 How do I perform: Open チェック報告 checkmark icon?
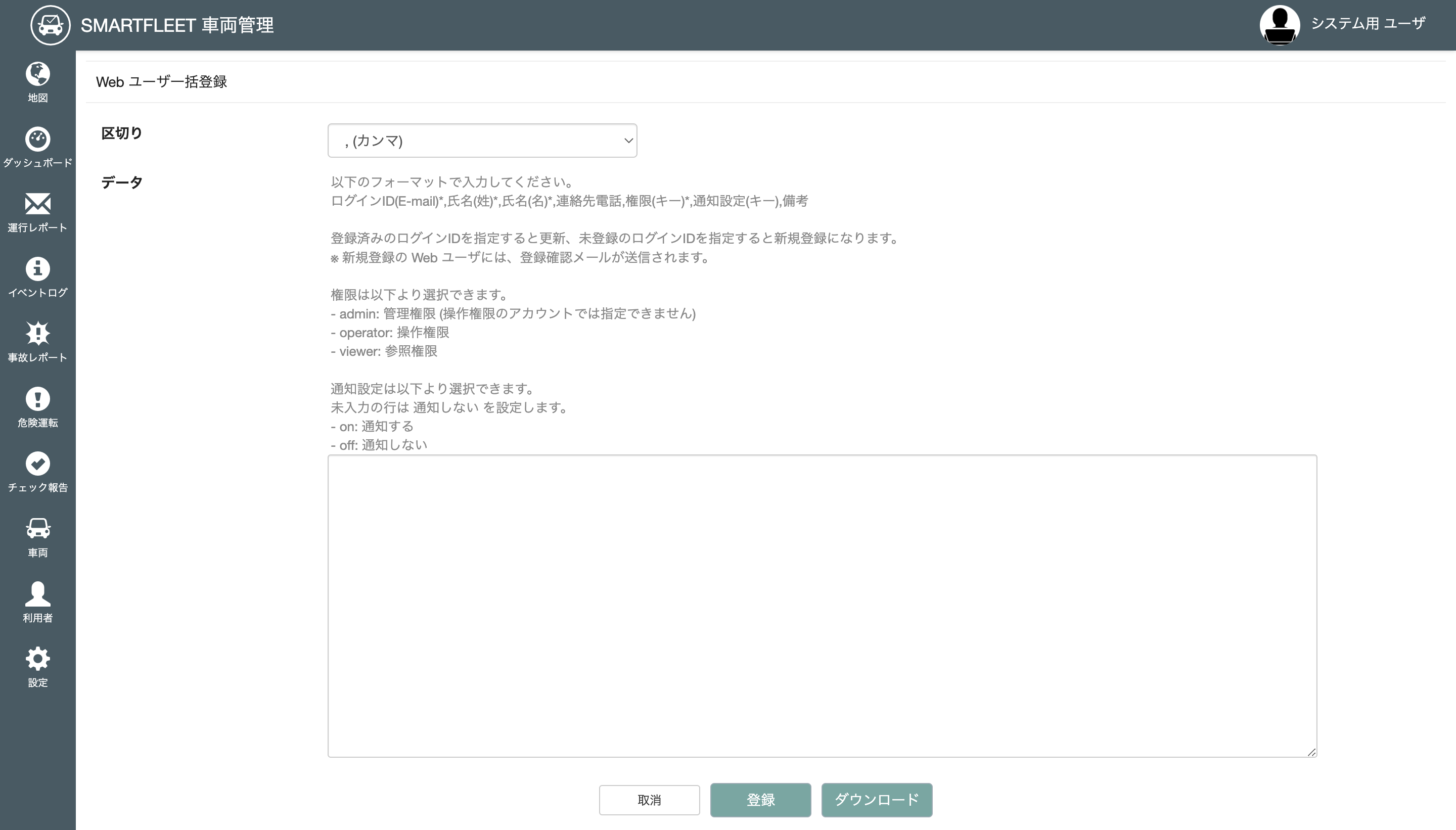point(37,464)
